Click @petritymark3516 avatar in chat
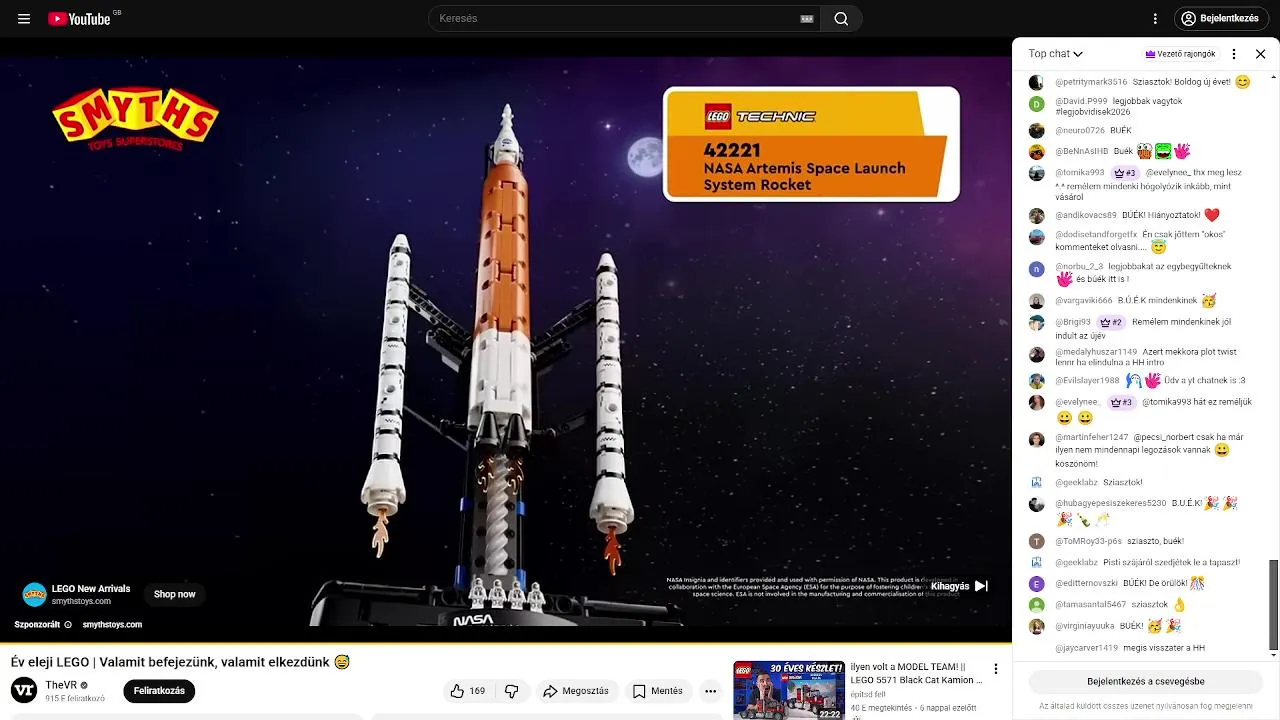This screenshot has width=1280, height=720. 1036,83
